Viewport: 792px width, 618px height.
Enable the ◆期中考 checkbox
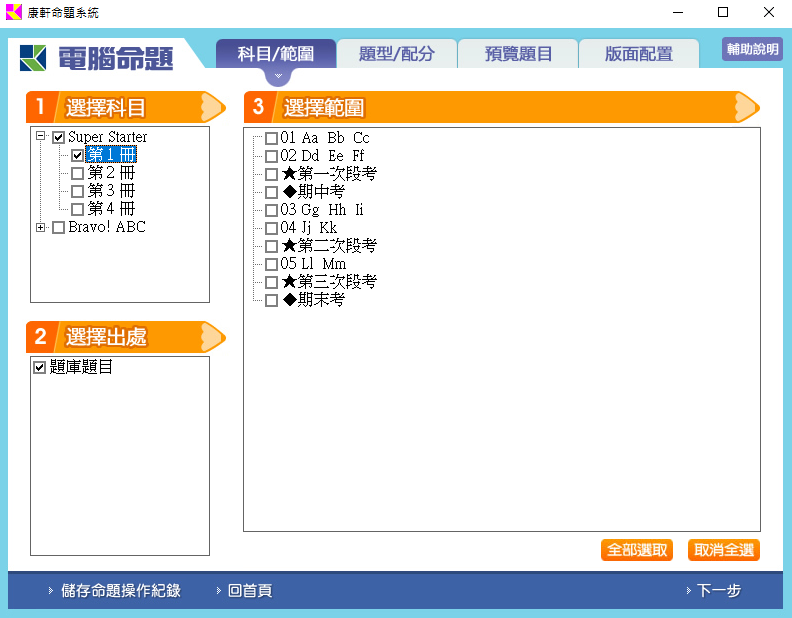pos(271,192)
